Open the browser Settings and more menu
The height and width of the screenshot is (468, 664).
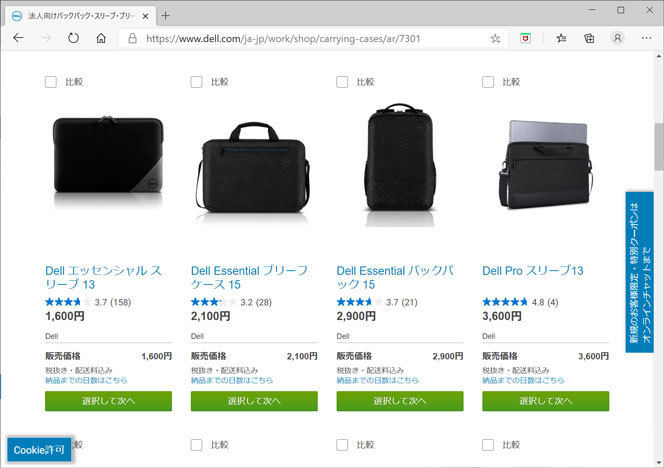pos(646,38)
